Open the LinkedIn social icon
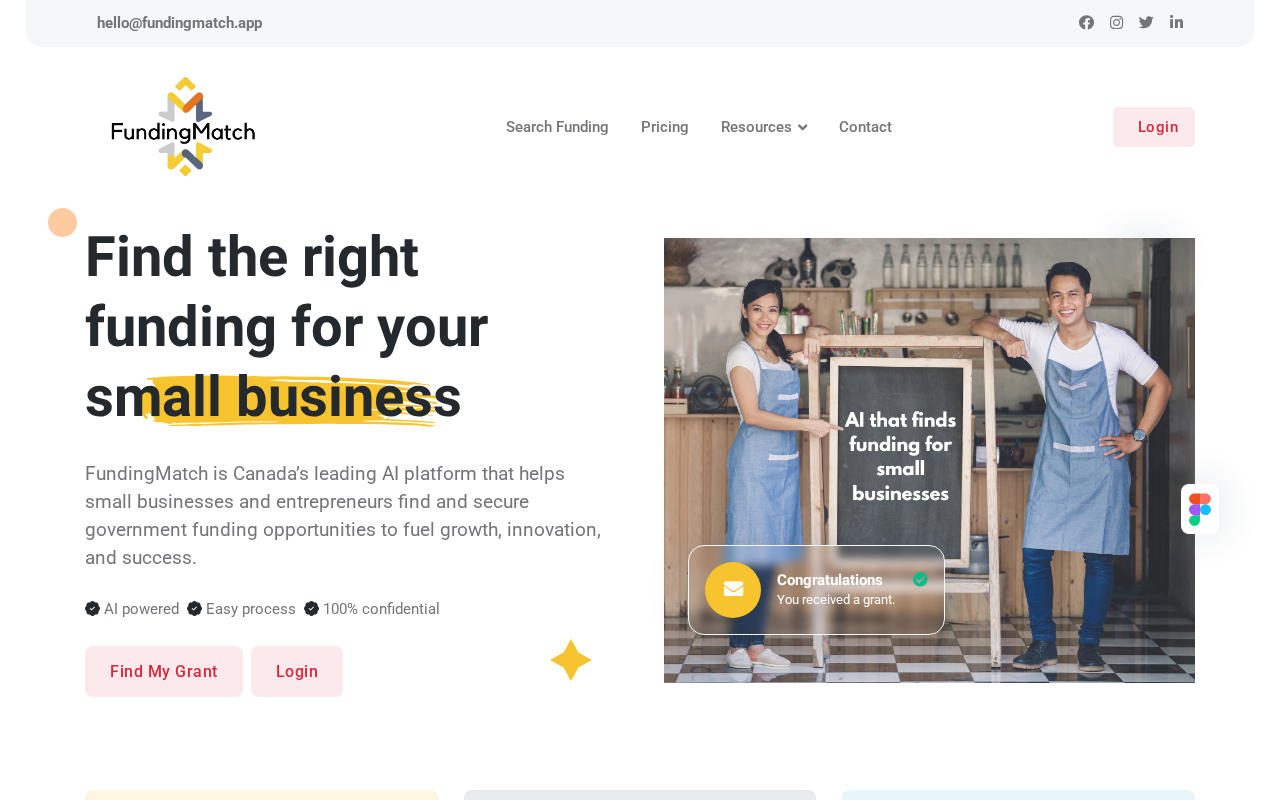Viewport: 1280px width, 800px height. pyautogui.click(x=1176, y=22)
